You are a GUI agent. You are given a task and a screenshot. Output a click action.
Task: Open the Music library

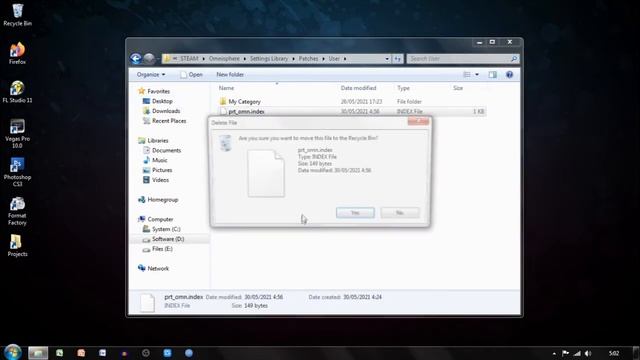pos(160,160)
